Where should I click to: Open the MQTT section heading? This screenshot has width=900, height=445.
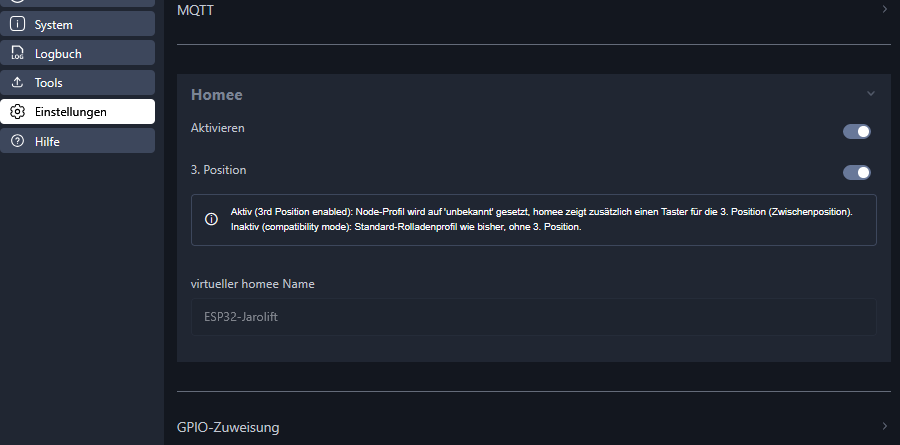pos(196,10)
